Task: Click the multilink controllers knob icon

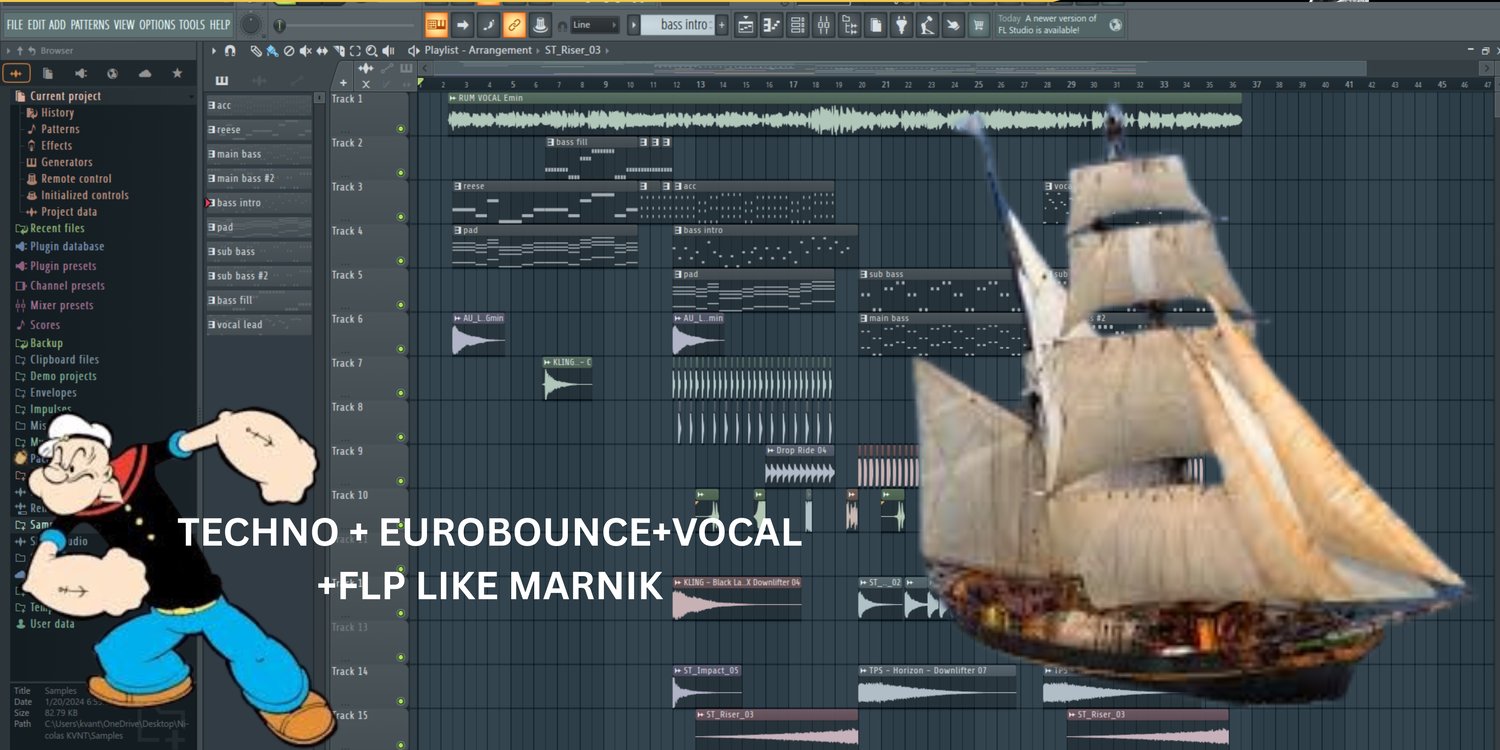Action: 540,25
